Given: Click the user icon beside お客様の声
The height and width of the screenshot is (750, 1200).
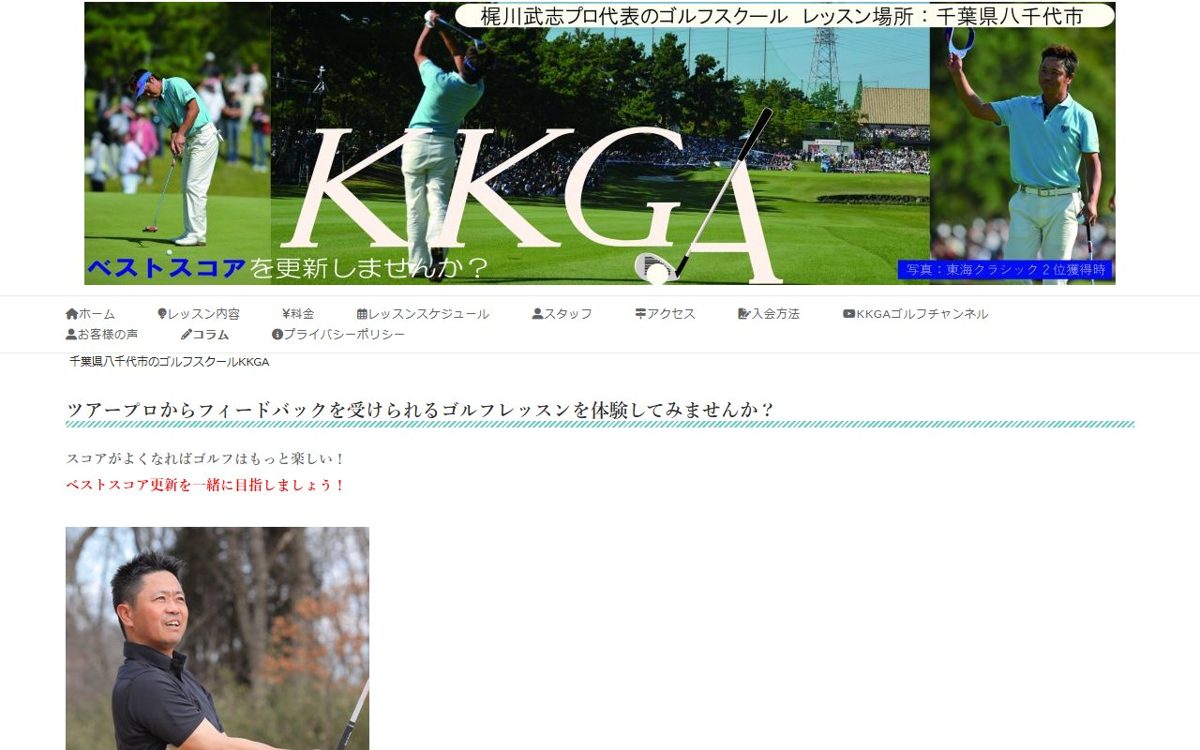Looking at the screenshot, I should (71, 334).
